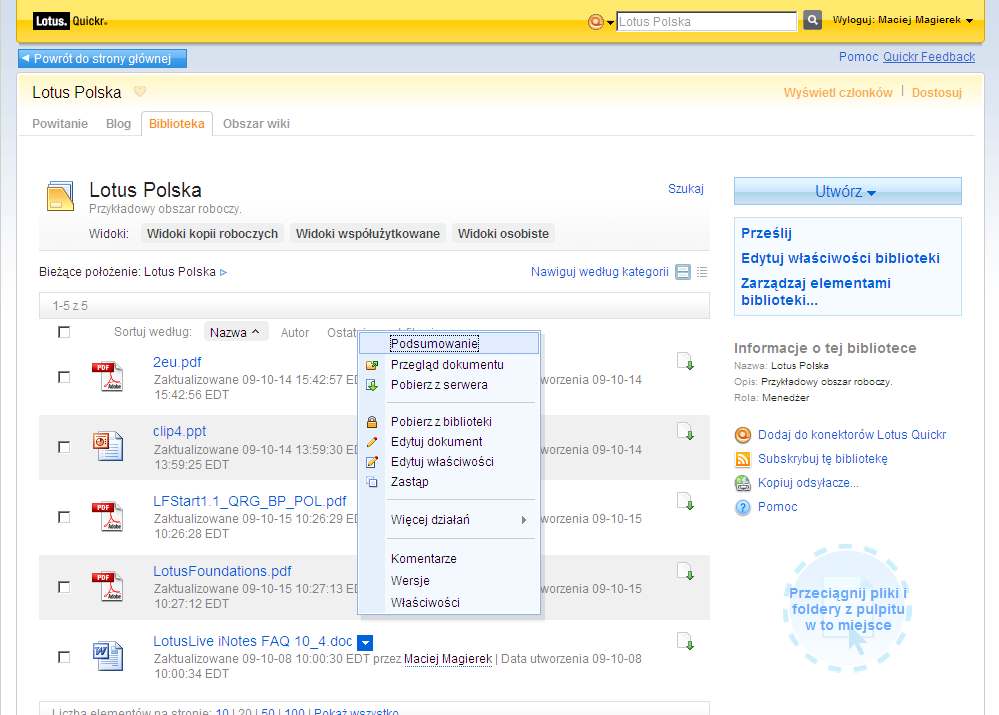Click the Prześlij link

tap(766, 233)
